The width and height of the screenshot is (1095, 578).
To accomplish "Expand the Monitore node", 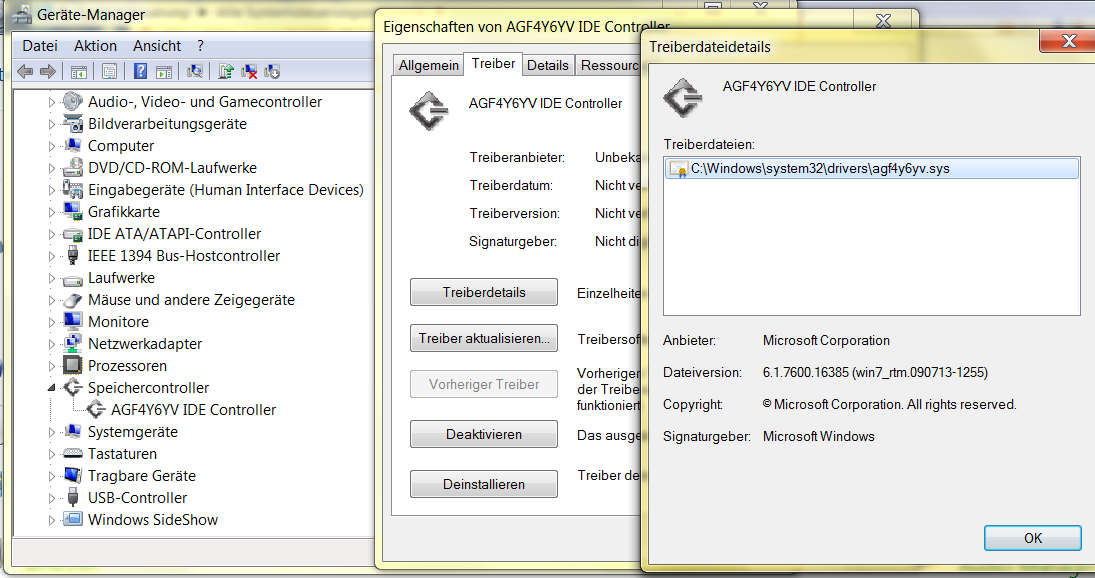I will click(52, 322).
